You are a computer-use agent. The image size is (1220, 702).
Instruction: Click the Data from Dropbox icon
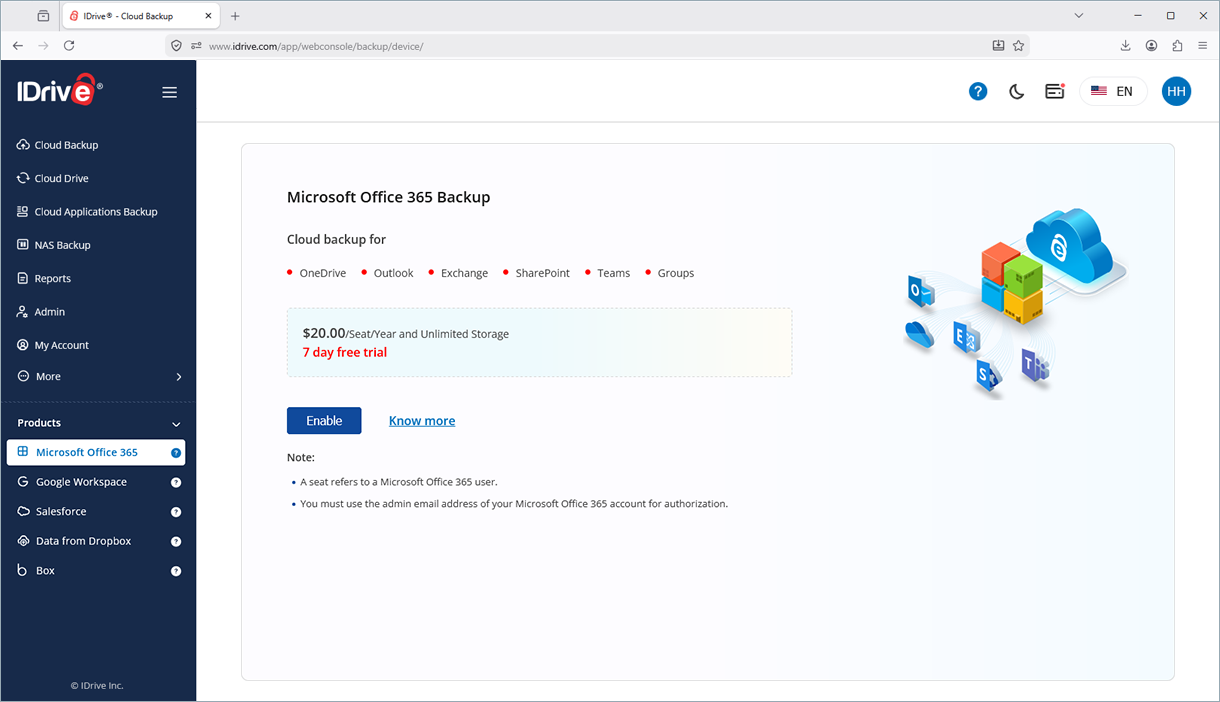click(24, 541)
